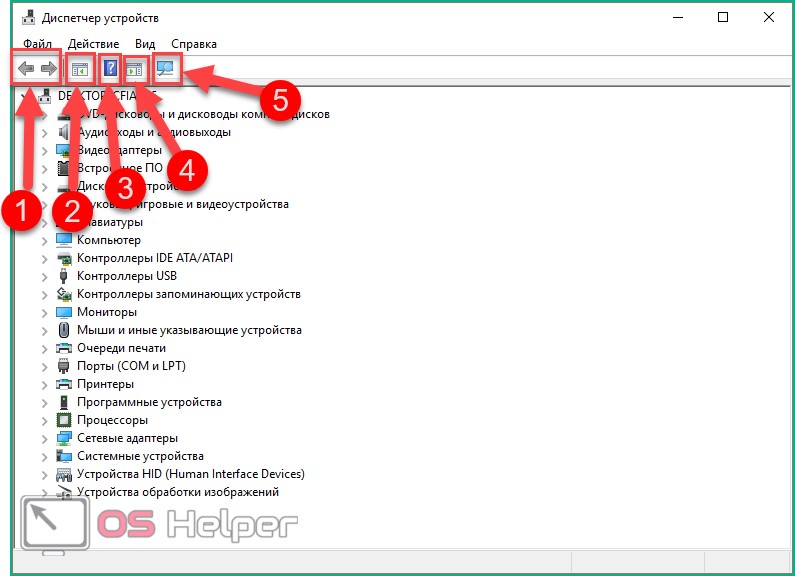Click the printer icon beside Очереди печати

click(64, 348)
